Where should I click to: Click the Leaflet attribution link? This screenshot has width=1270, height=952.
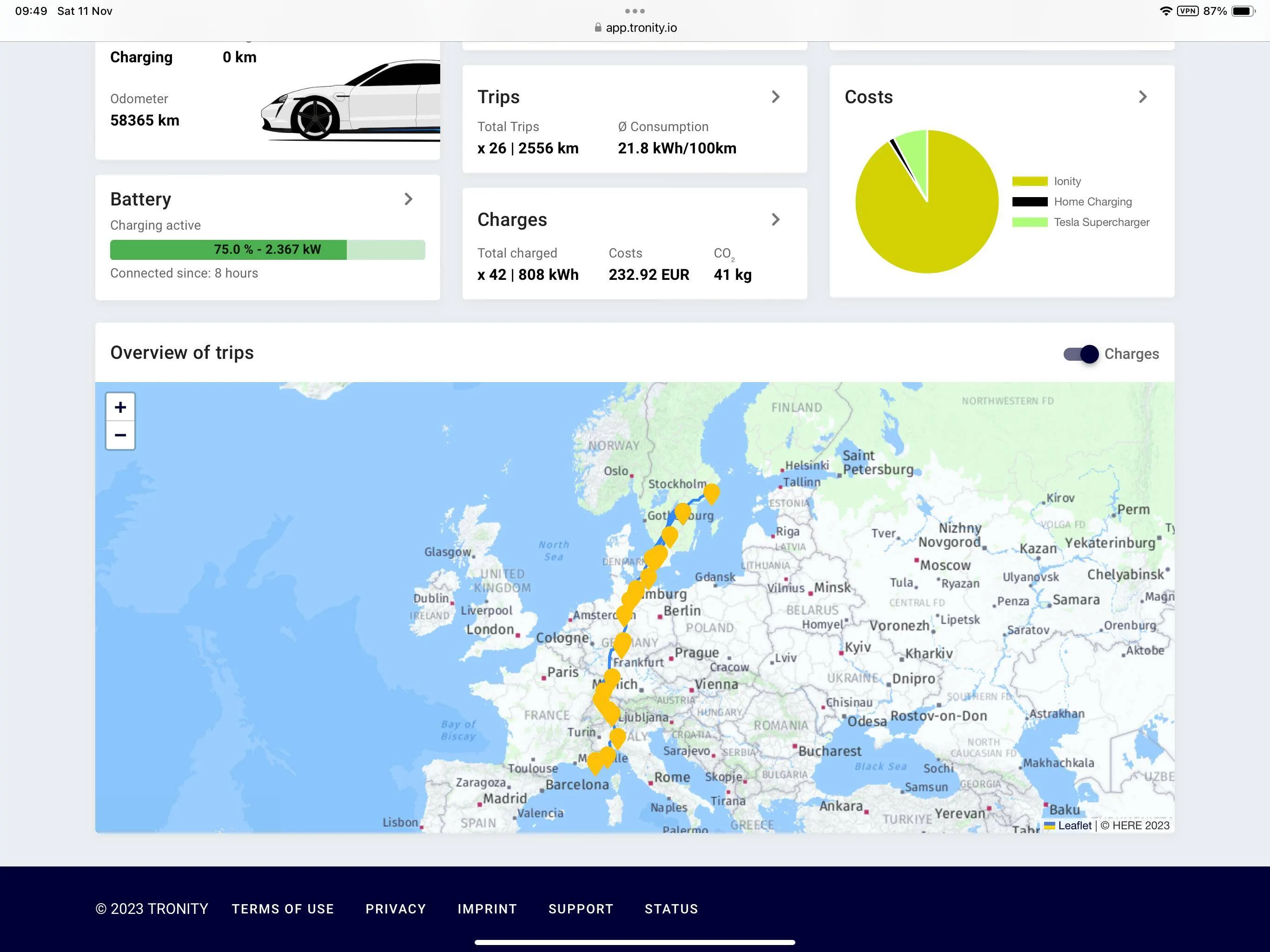point(1074,826)
